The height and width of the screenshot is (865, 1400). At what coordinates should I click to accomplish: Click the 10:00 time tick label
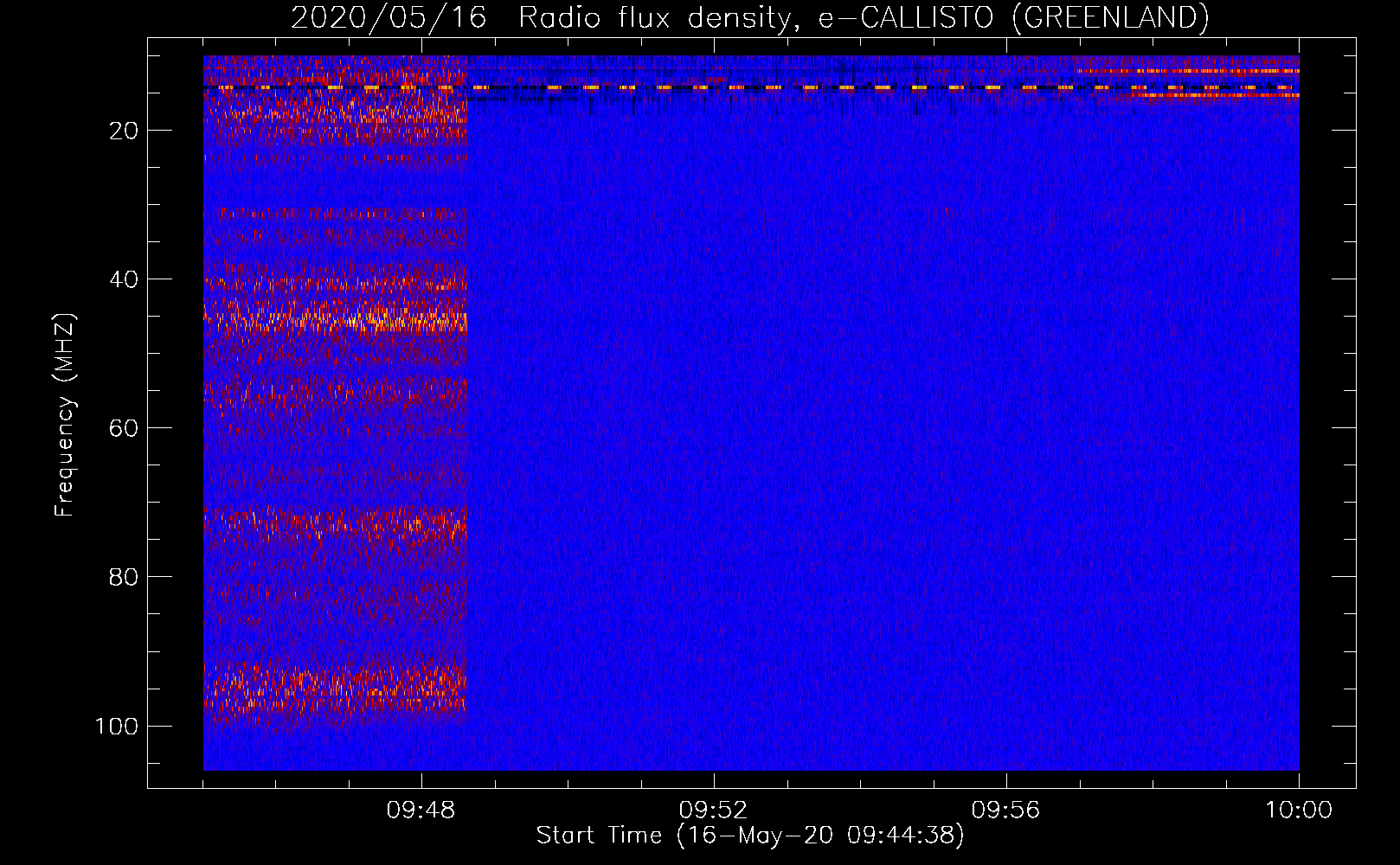click(x=1299, y=811)
